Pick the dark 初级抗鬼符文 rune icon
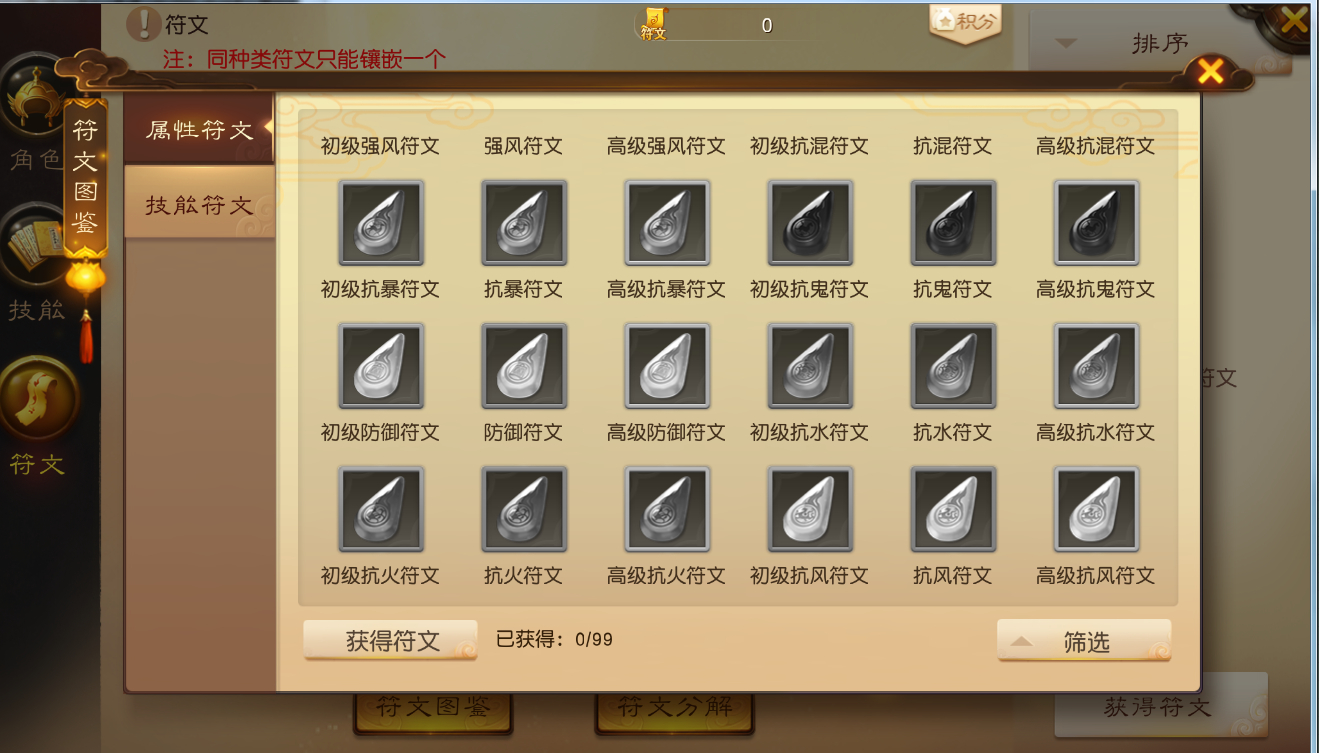The image size is (1319, 753). tap(810, 223)
